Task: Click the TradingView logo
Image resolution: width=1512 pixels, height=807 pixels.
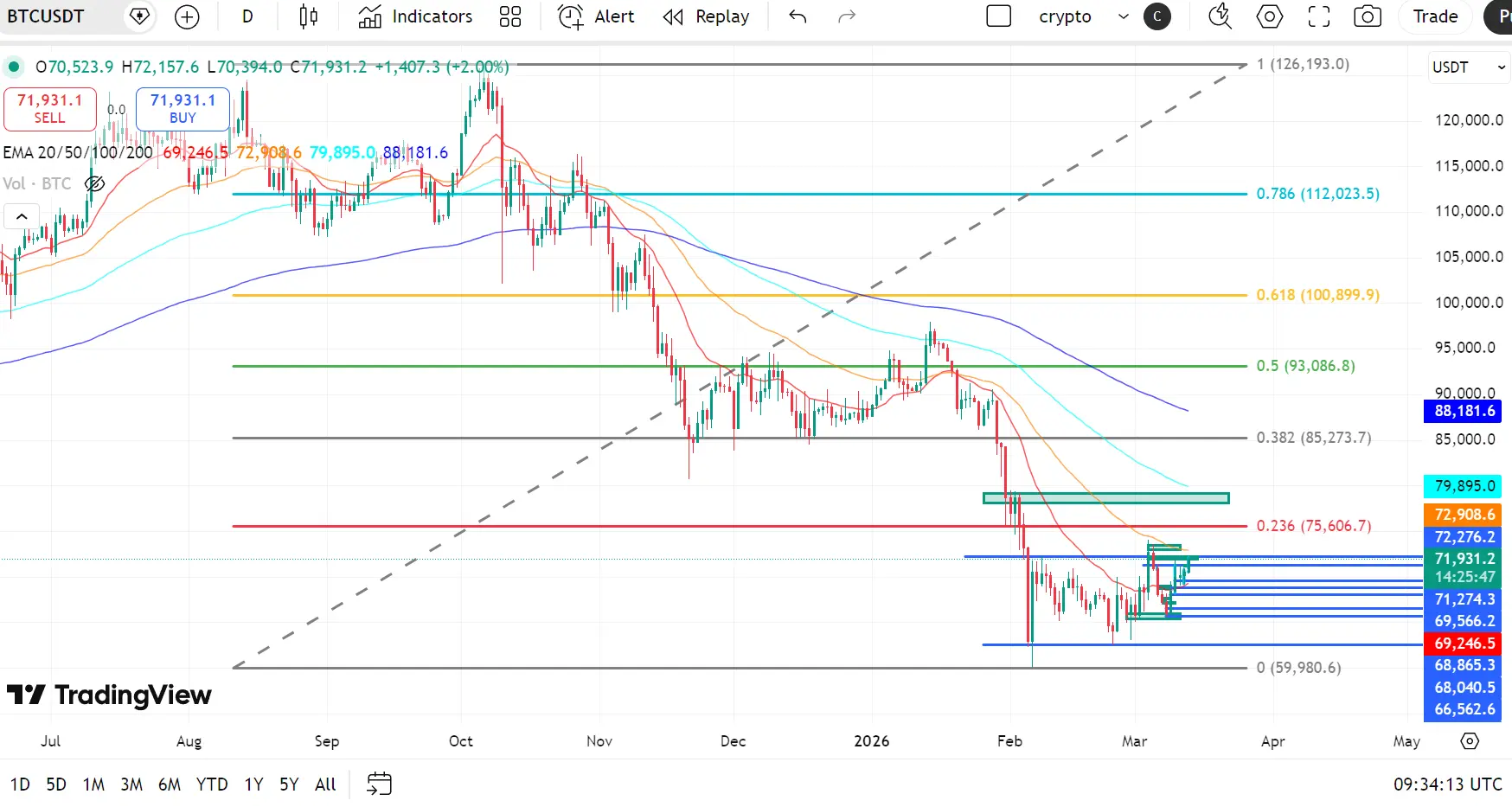Action: tap(109, 695)
